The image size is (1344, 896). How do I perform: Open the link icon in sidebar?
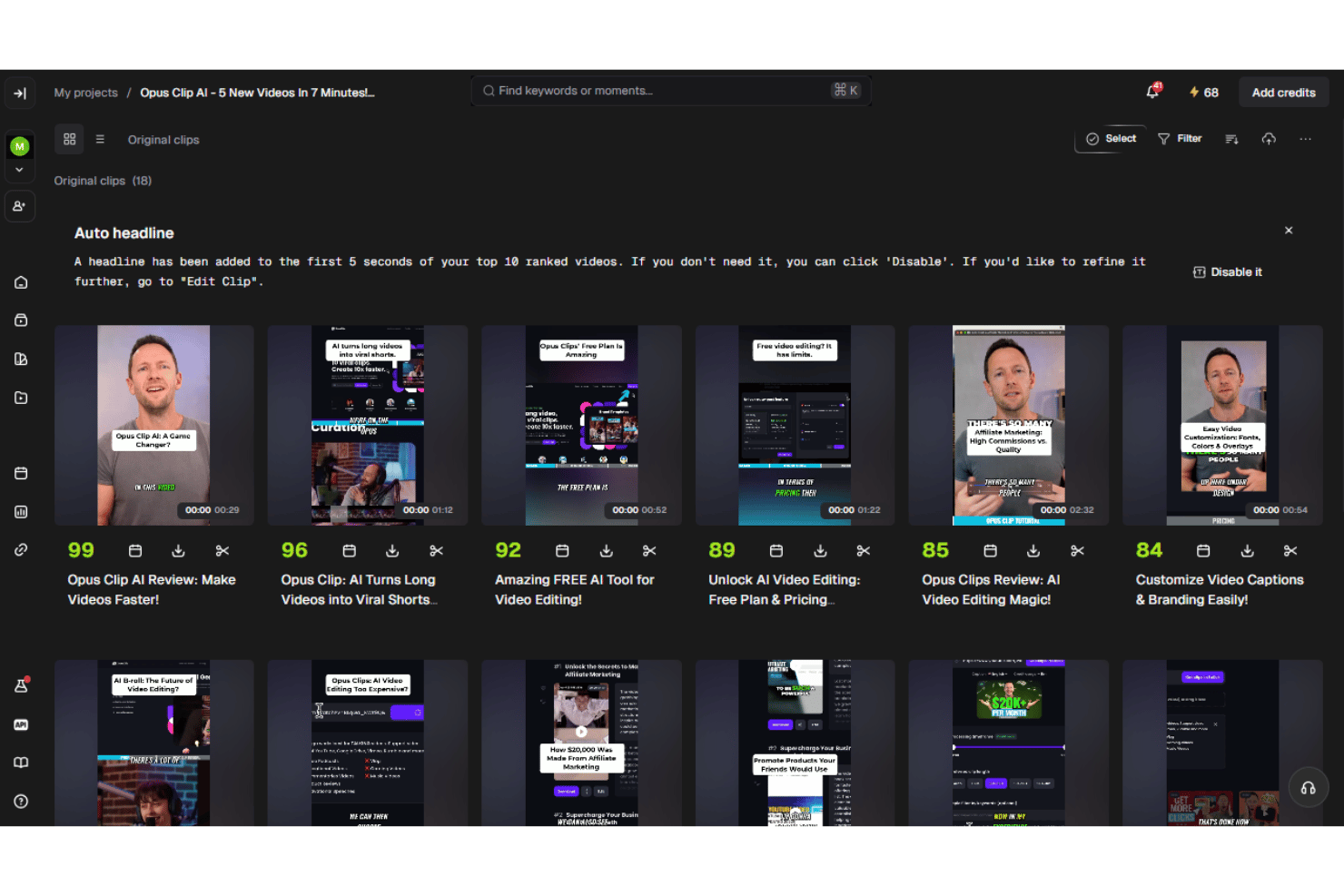[21, 550]
